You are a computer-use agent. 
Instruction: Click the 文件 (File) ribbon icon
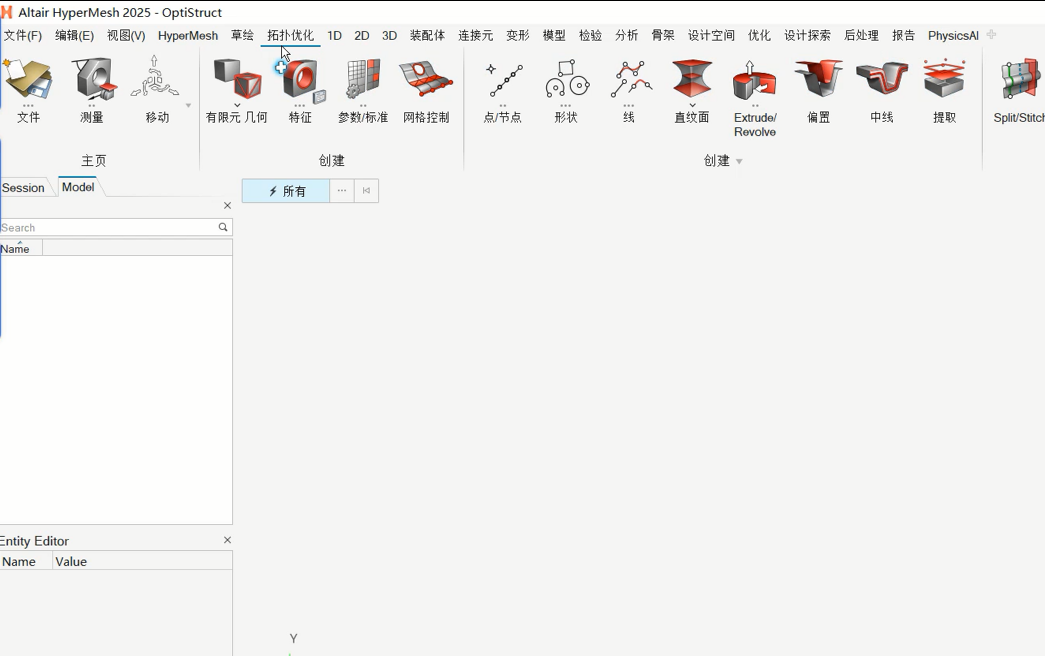[28, 82]
